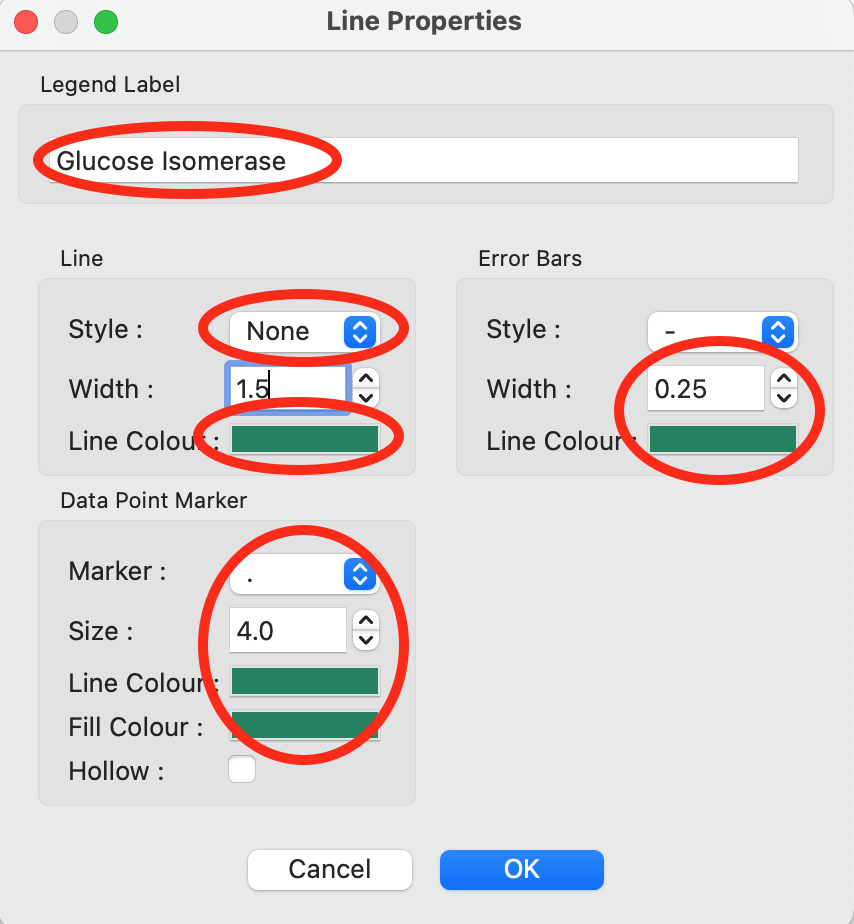
Task: Click the Line Width input field
Action: click(x=287, y=388)
